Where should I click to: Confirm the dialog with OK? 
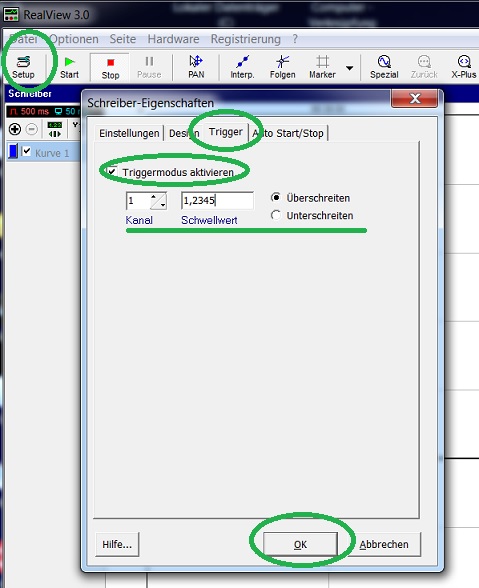tap(300, 544)
